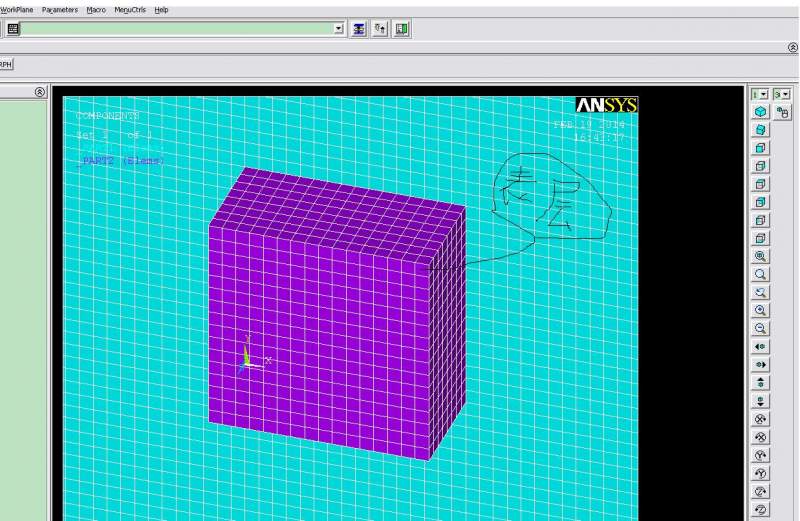Rotate about X, arrow-on-right icon
Image resolution: width=800 pixels, height=521 pixels.
tap(760, 419)
